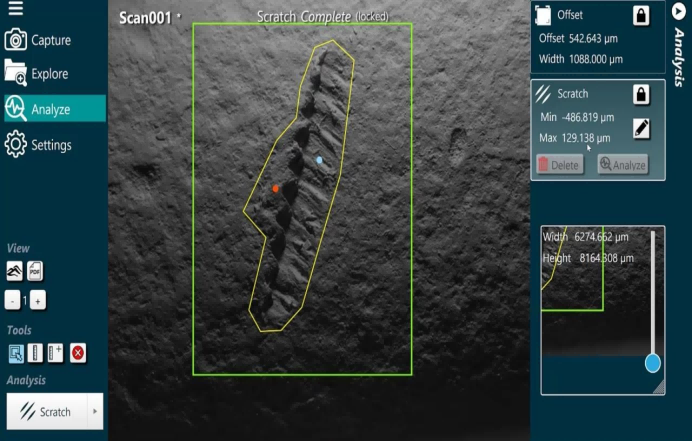The width and height of the screenshot is (693, 441).
Task: Delete the Scratch analysis
Action: click(x=560, y=165)
